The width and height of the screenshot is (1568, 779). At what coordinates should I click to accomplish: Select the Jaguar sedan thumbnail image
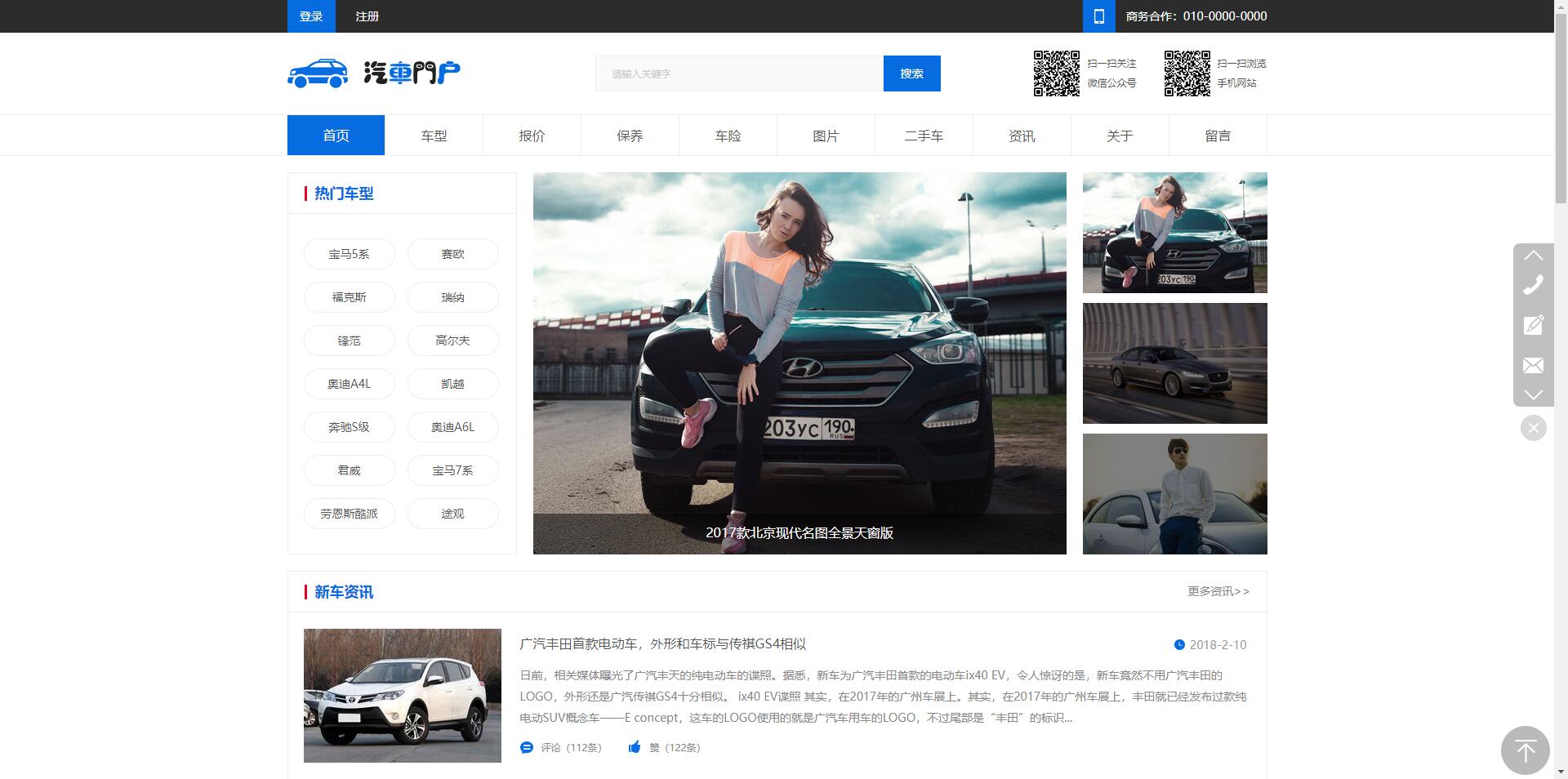coord(1174,363)
